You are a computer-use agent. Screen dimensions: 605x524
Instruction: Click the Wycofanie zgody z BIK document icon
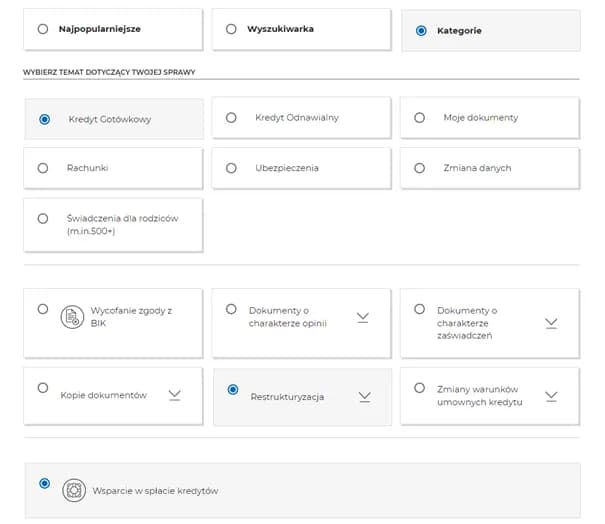(72, 317)
